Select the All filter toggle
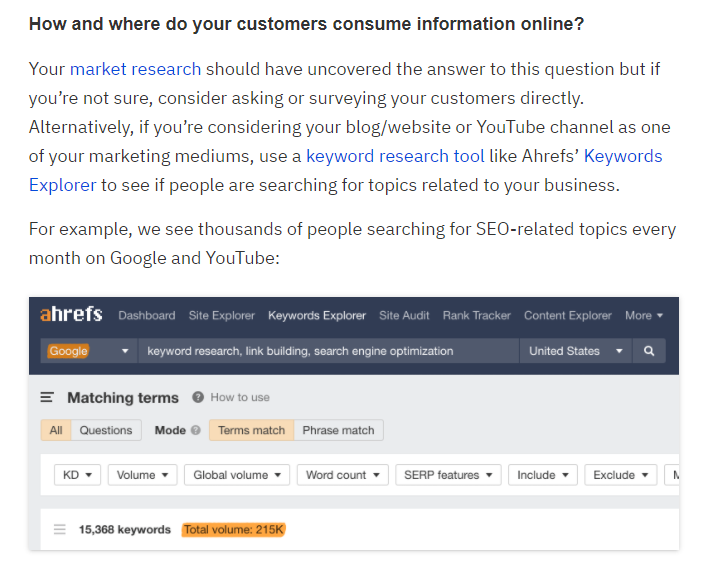The image size is (704, 569). coord(56,431)
